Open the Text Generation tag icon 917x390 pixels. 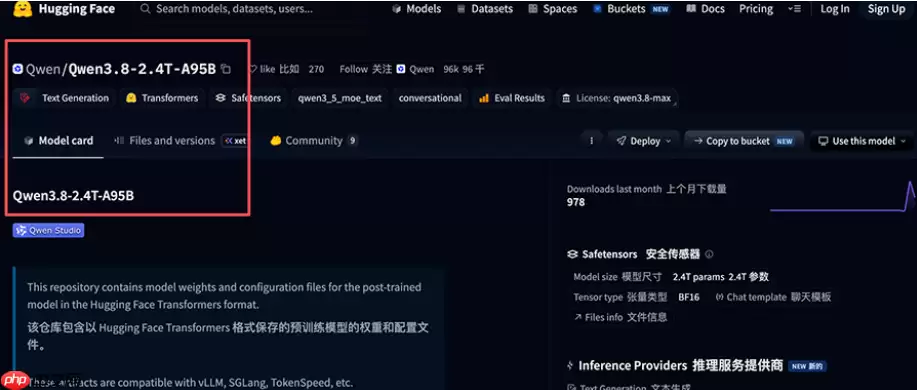click(x=25, y=98)
